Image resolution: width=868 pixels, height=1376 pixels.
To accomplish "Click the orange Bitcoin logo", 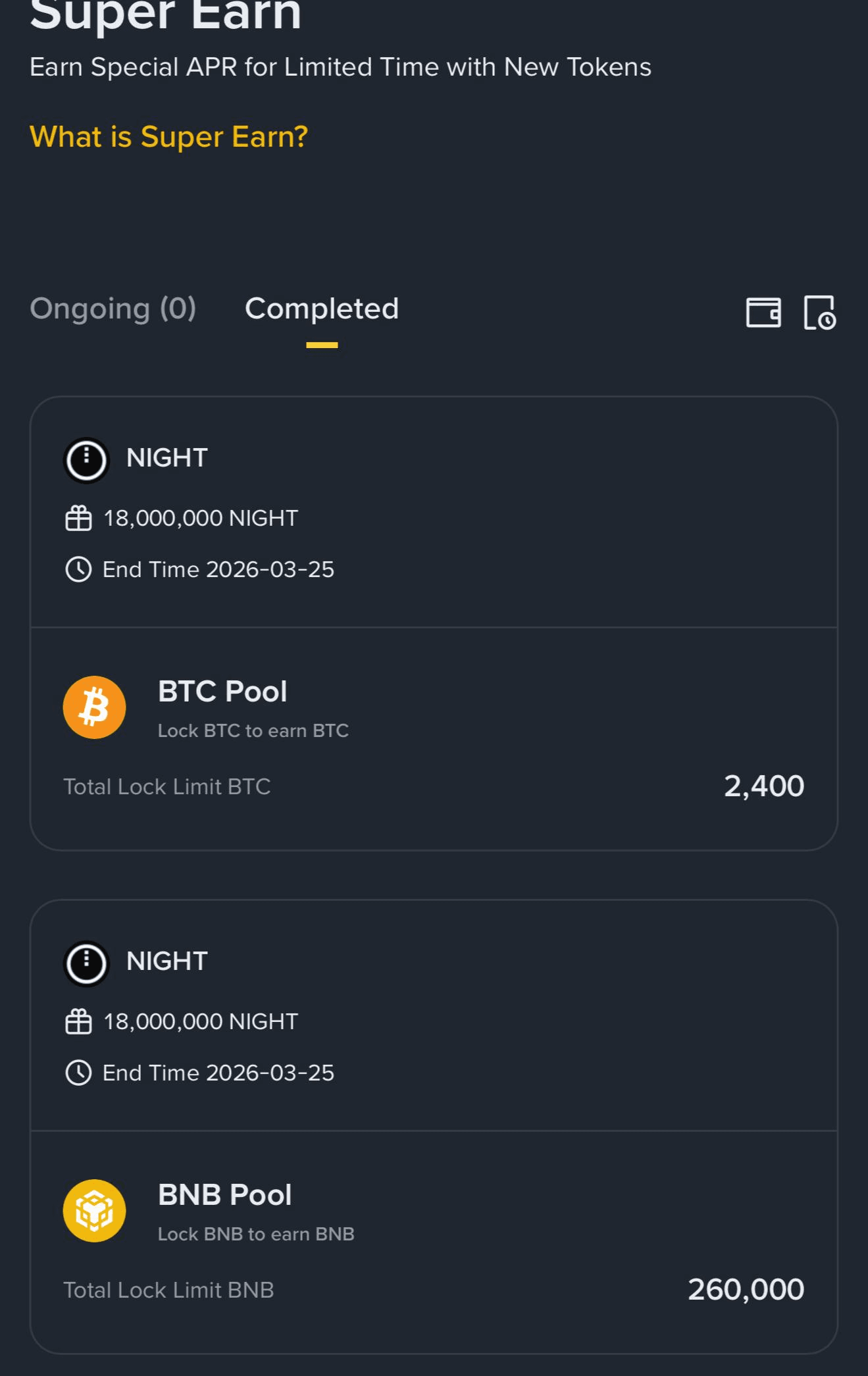I will pos(94,707).
